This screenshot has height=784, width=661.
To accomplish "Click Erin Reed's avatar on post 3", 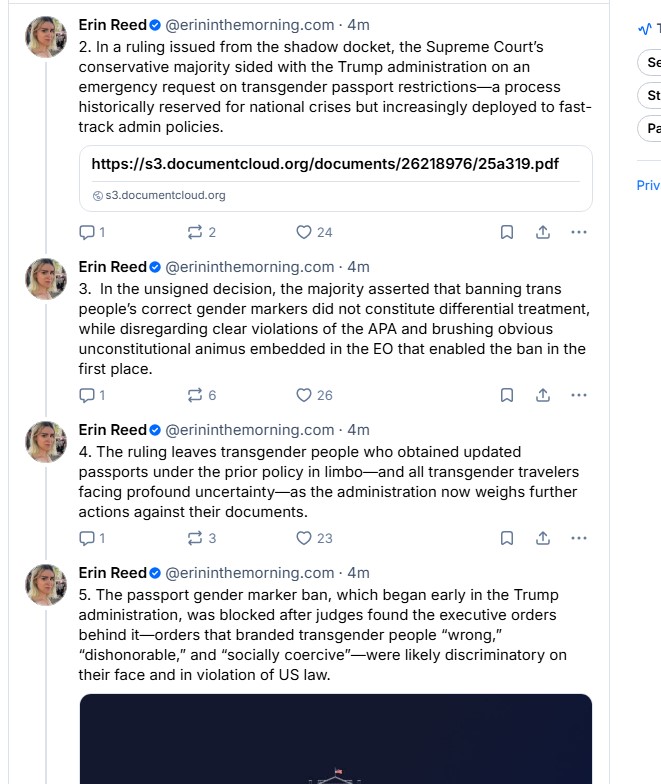I will 46,279.
